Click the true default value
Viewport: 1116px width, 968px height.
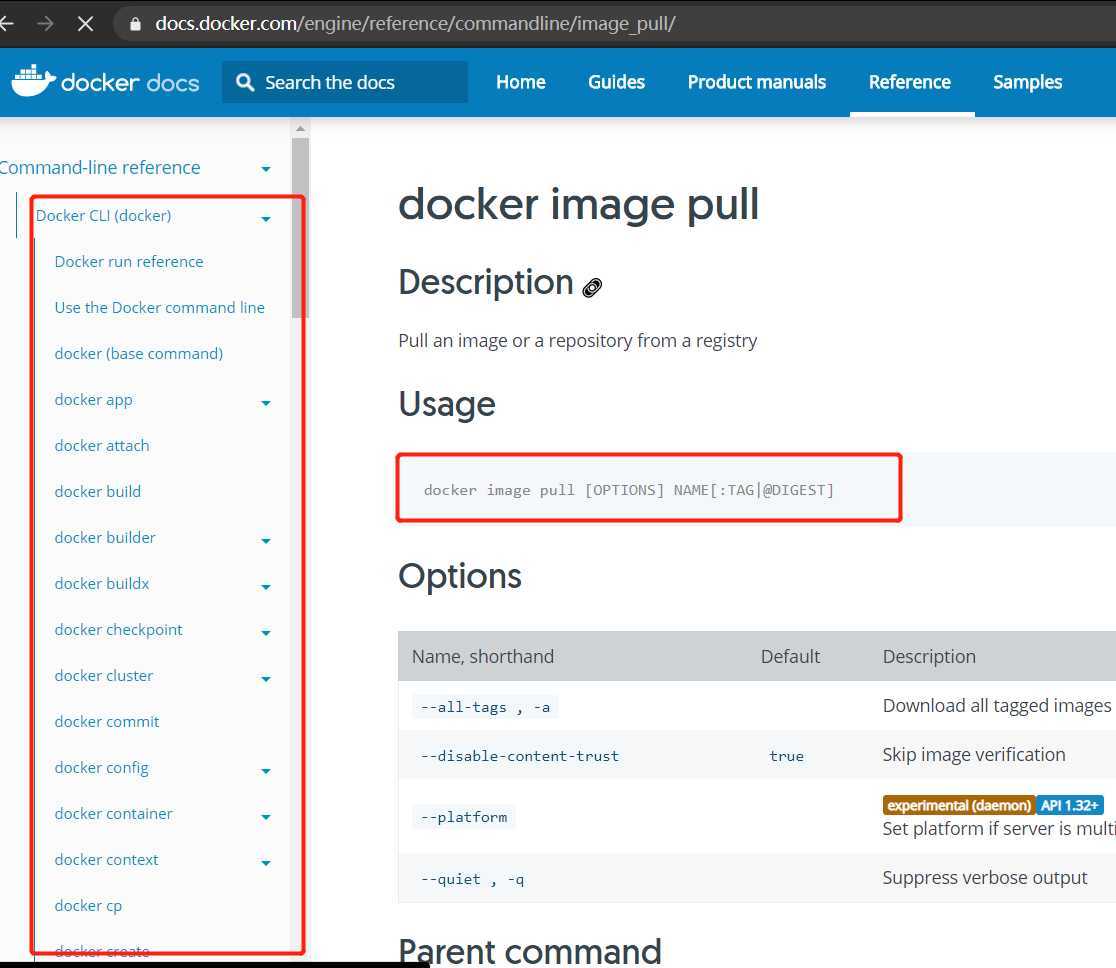click(786, 756)
